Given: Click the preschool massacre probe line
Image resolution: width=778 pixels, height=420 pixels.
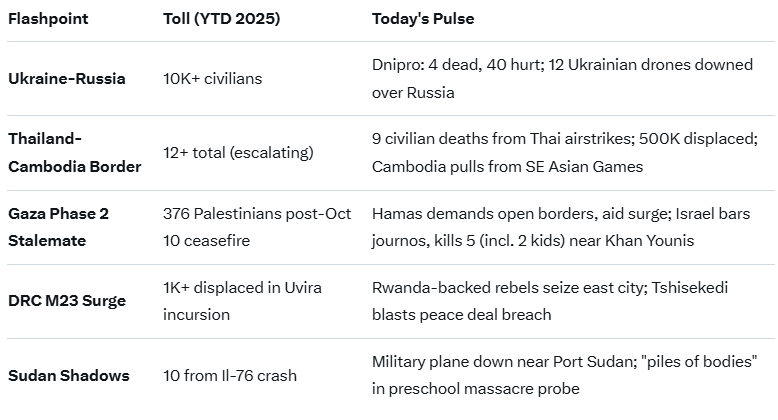Looking at the screenshot, I should pos(475,388).
